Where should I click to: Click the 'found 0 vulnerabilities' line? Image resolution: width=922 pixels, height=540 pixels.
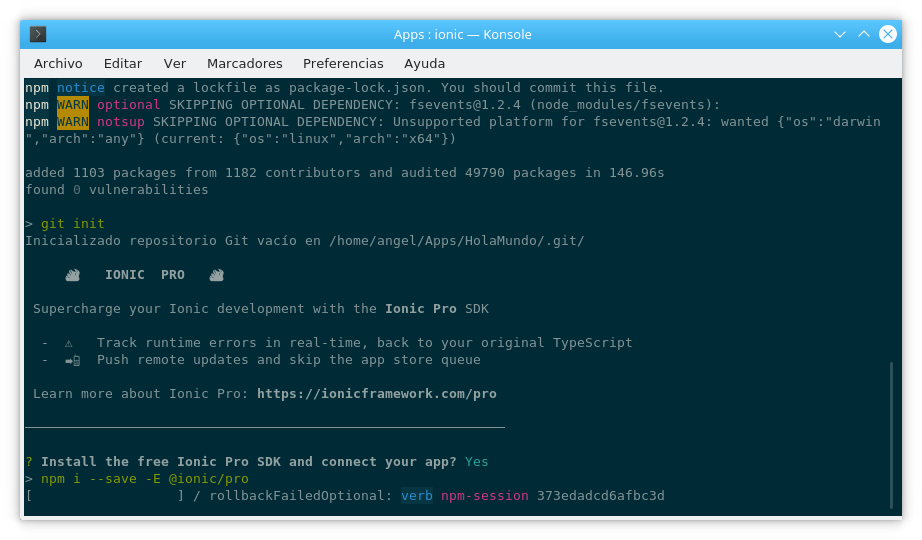click(x=116, y=189)
